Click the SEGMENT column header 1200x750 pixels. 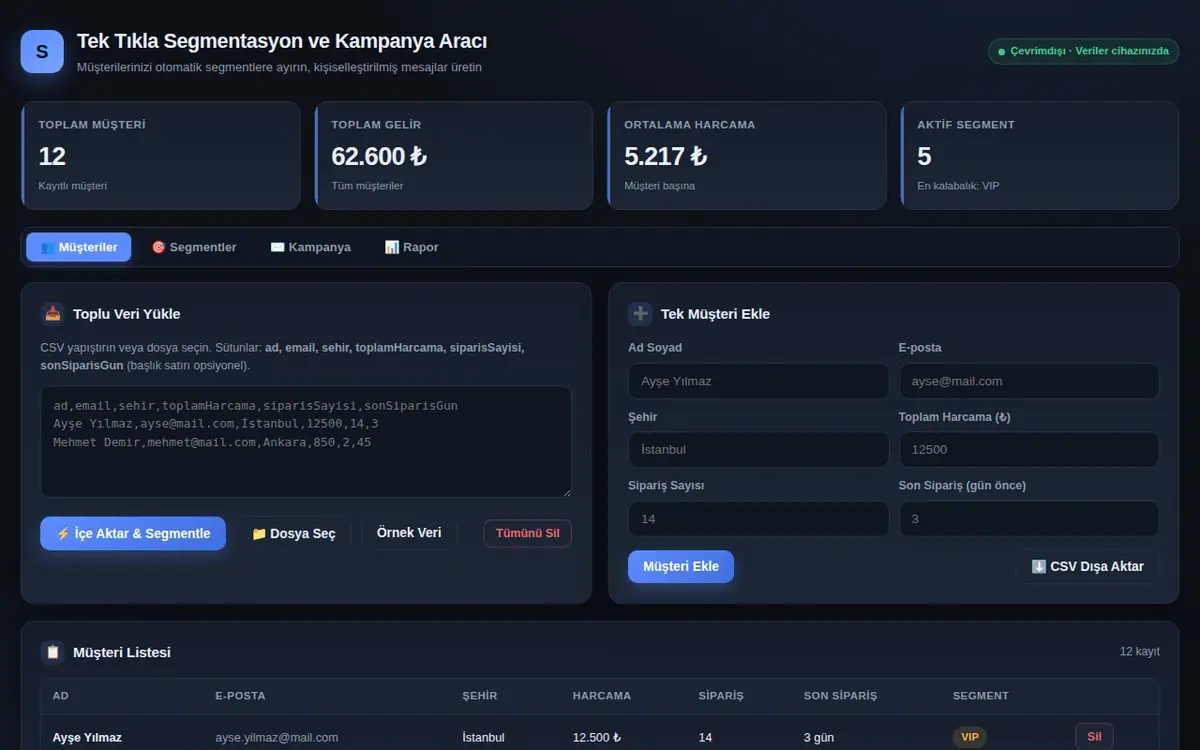coord(981,696)
